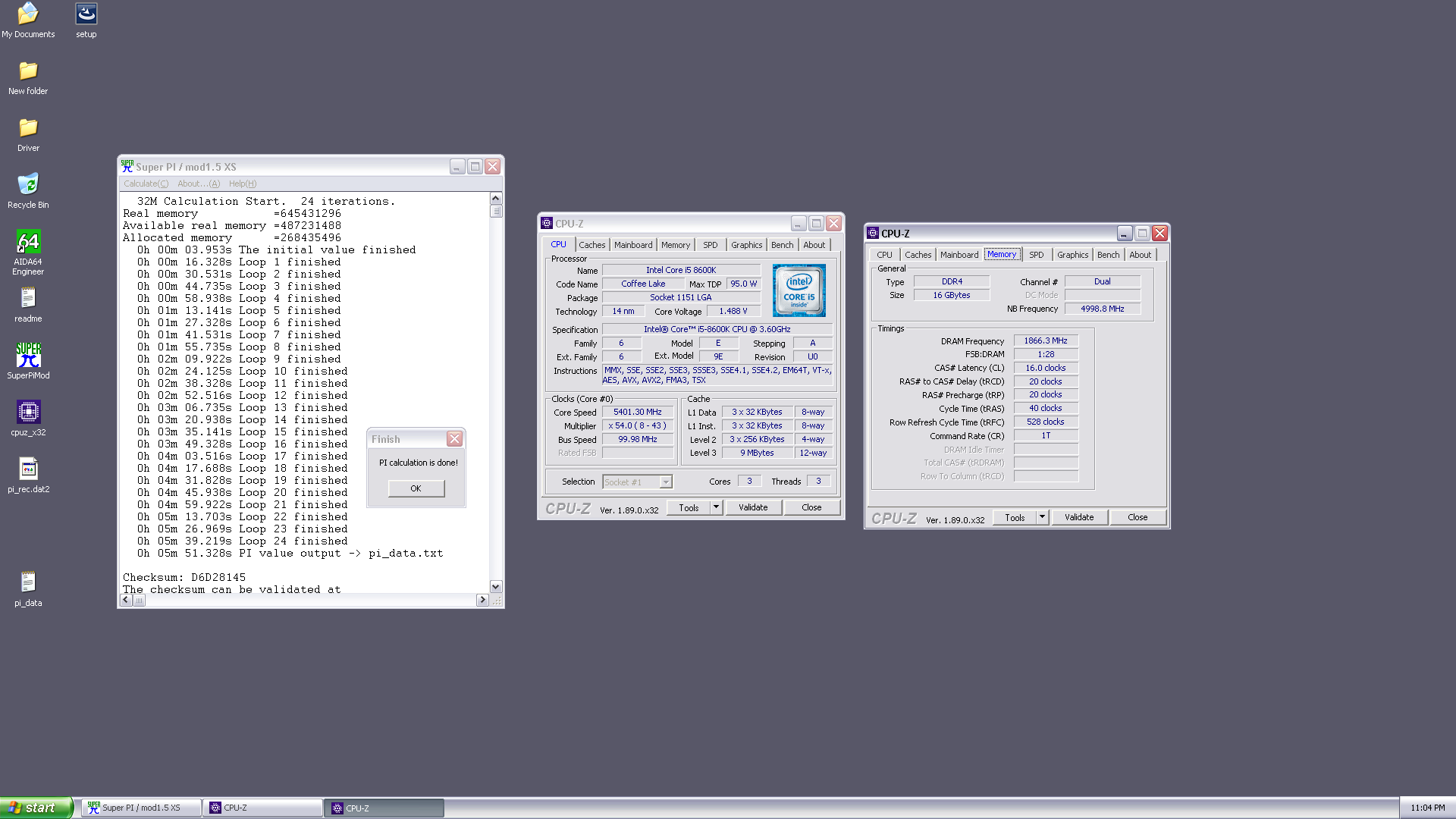Click the NB Frequency 4998.8 MHz field
Image resolution: width=1456 pixels, height=819 pixels.
coord(1102,309)
